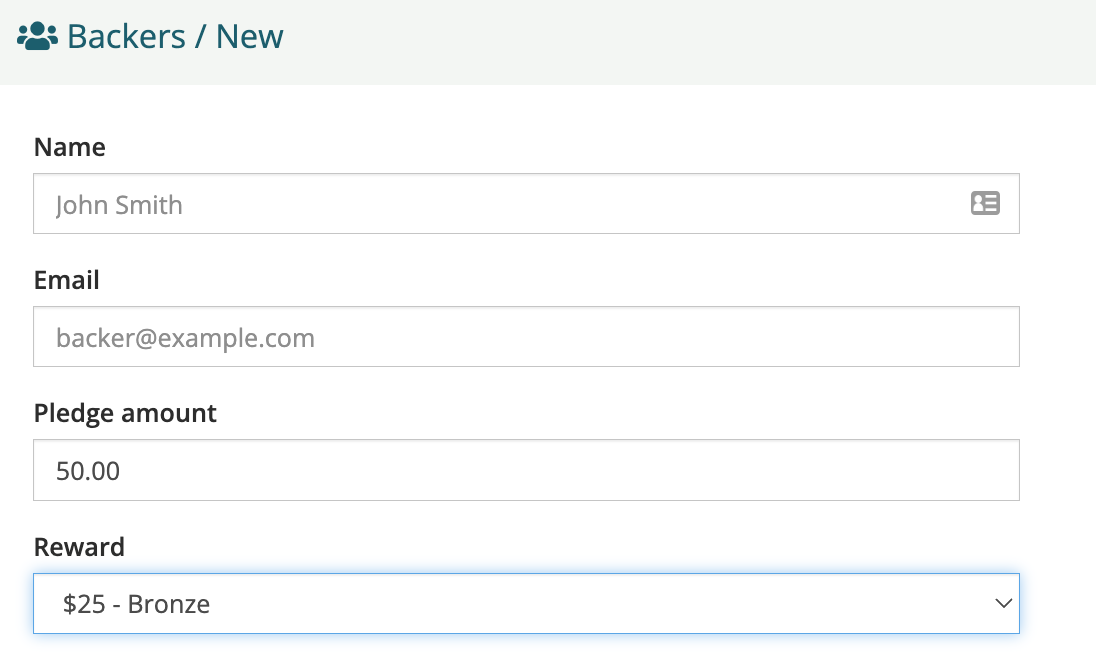Click the slash separator in breadcrumb
Image resolution: width=1096 pixels, height=664 pixels.
pyautogui.click(x=201, y=36)
